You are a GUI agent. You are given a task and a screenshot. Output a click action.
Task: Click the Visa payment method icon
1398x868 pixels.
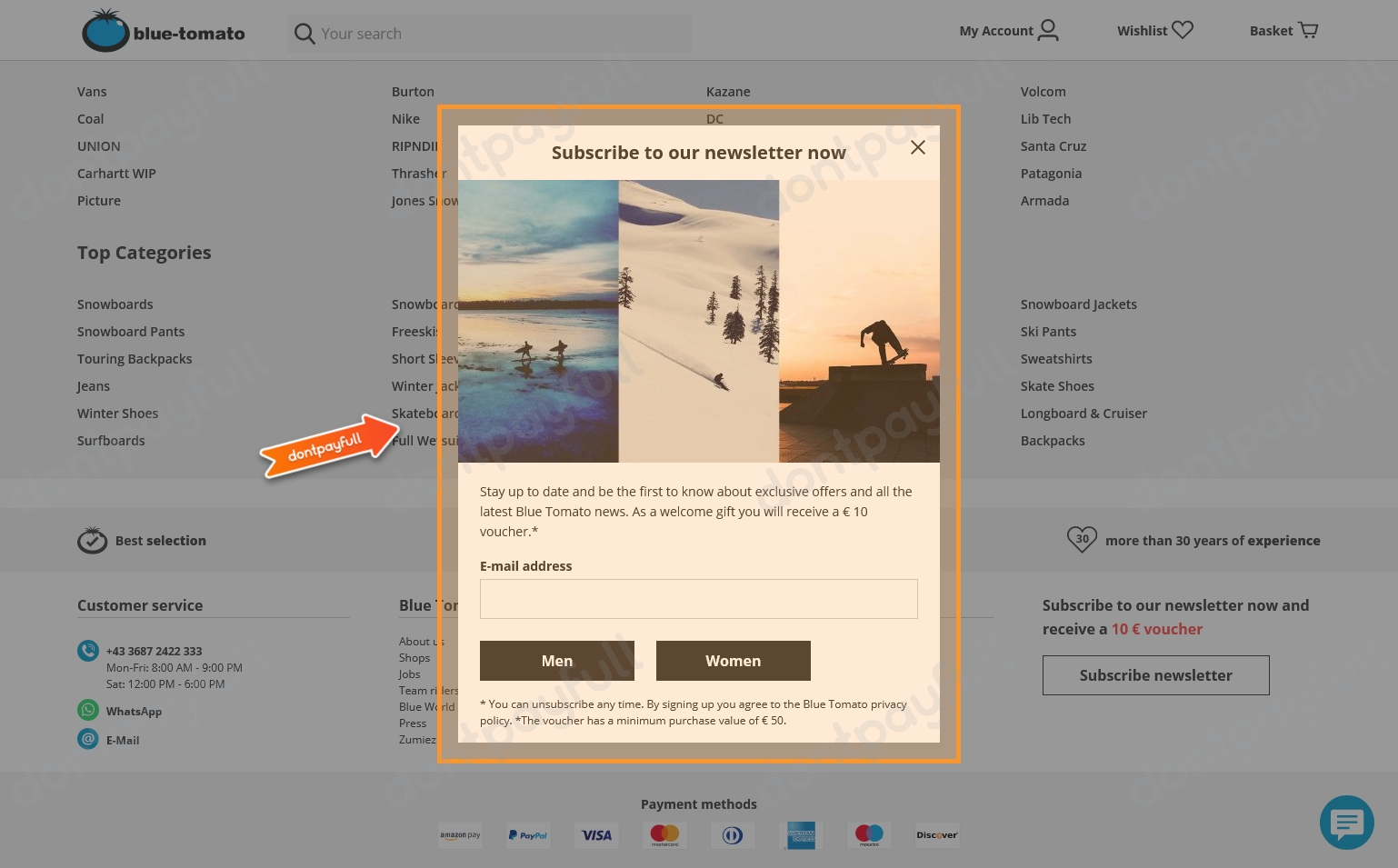point(596,835)
